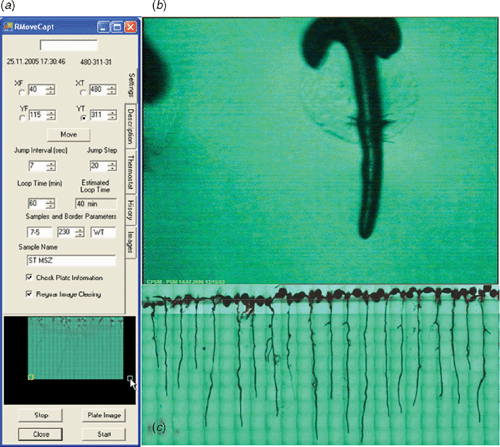The width and height of the screenshot is (500, 447).
Task: Click the Estimated Loop Time field
Action: pyautogui.click(x=96, y=204)
